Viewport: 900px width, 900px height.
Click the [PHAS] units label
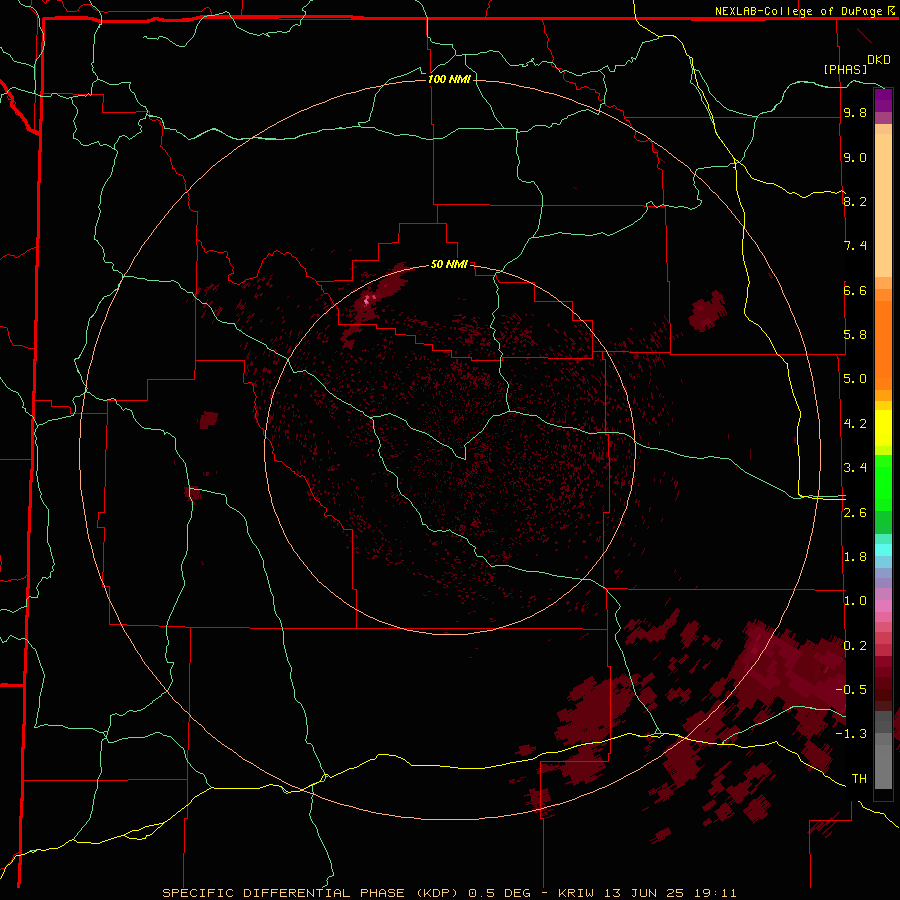pyautogui.click(x=845, y=69)
